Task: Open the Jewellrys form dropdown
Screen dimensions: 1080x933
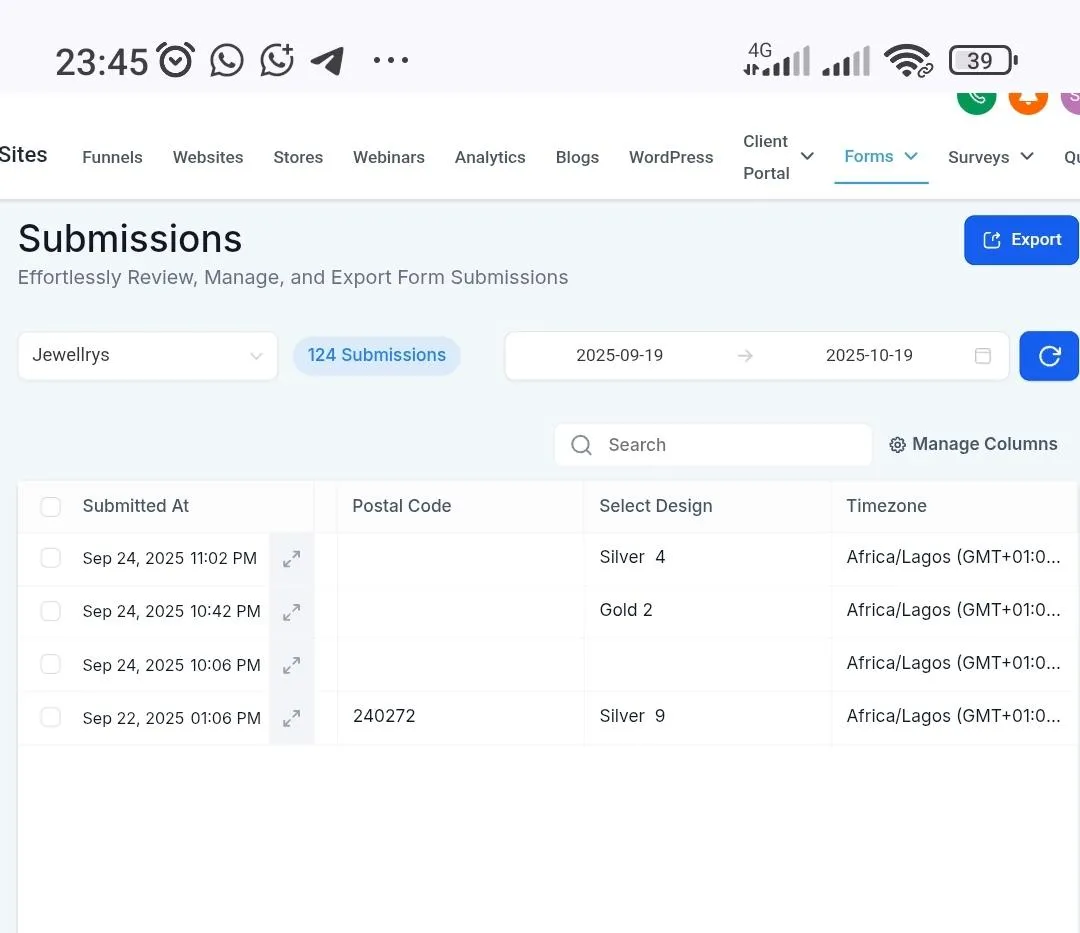Action: click(x=147, y=355)
